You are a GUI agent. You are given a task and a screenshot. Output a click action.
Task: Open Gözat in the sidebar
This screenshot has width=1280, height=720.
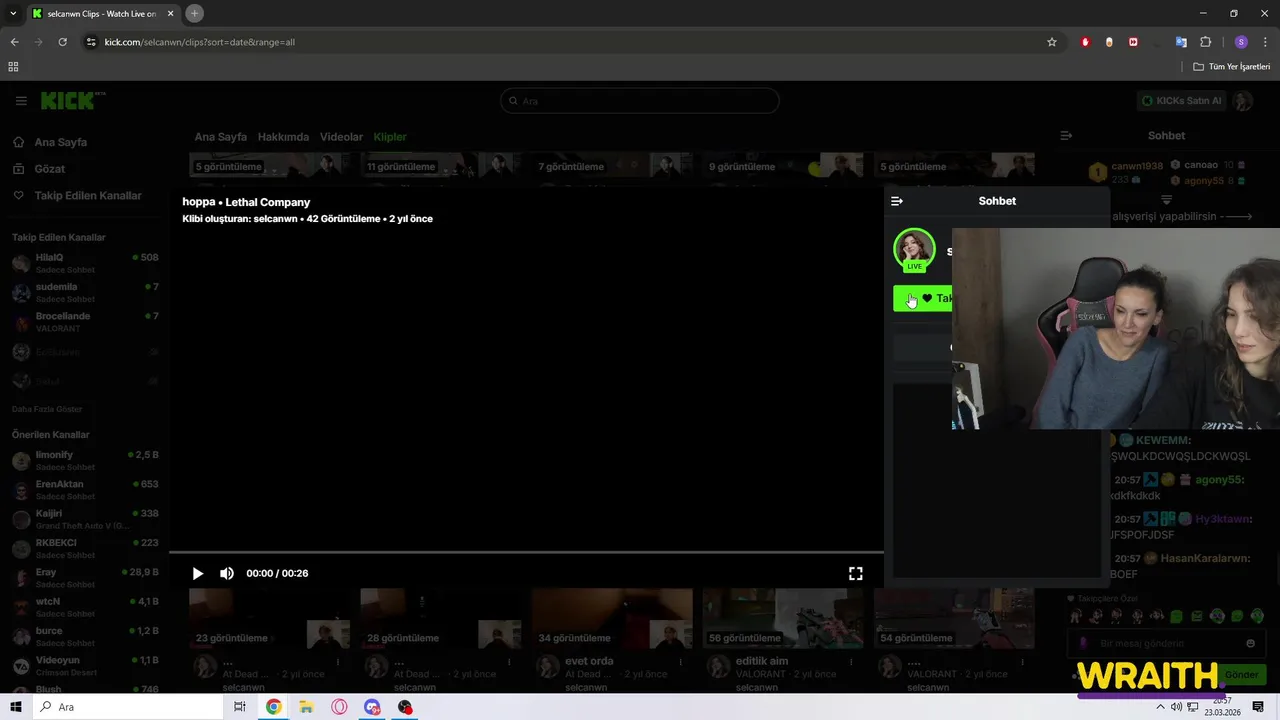(x=49, y=169)
